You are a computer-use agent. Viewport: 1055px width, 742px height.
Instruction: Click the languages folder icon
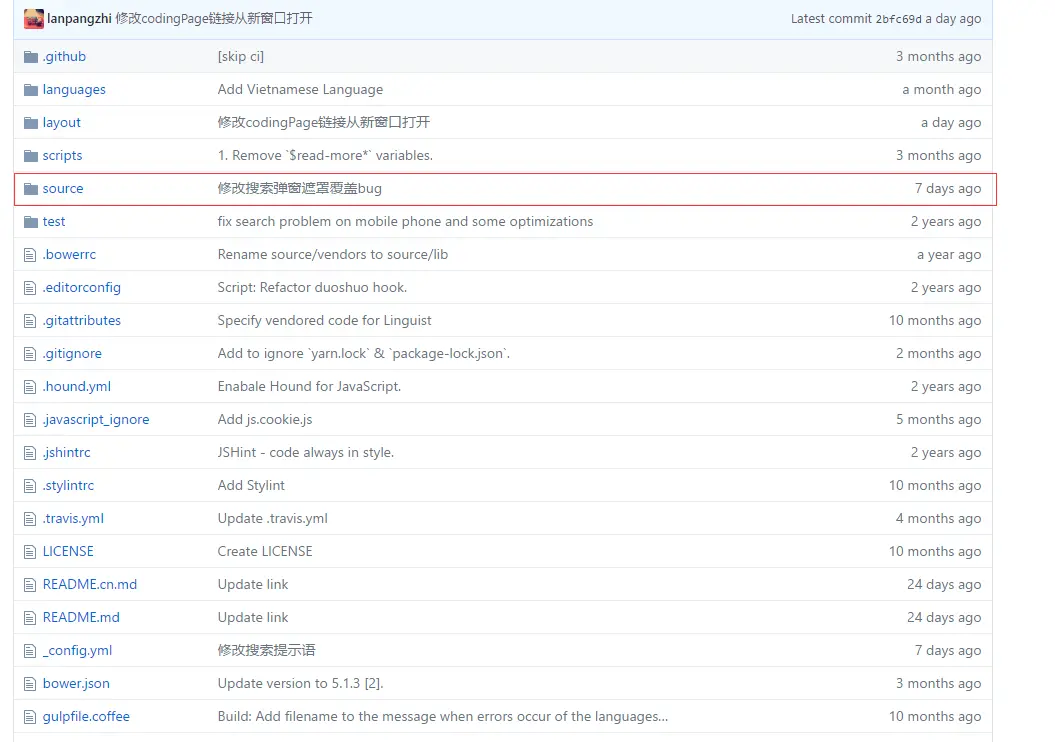[x=30, y=89]
